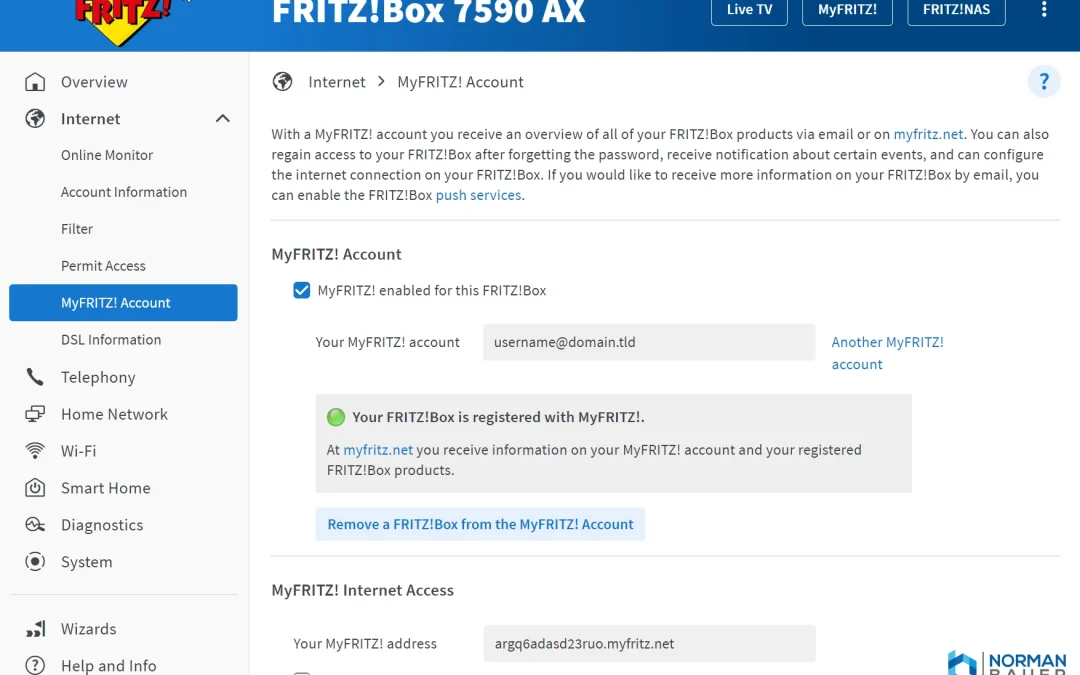Follow the push services link
1080x675 pixels.
point(478,195)
